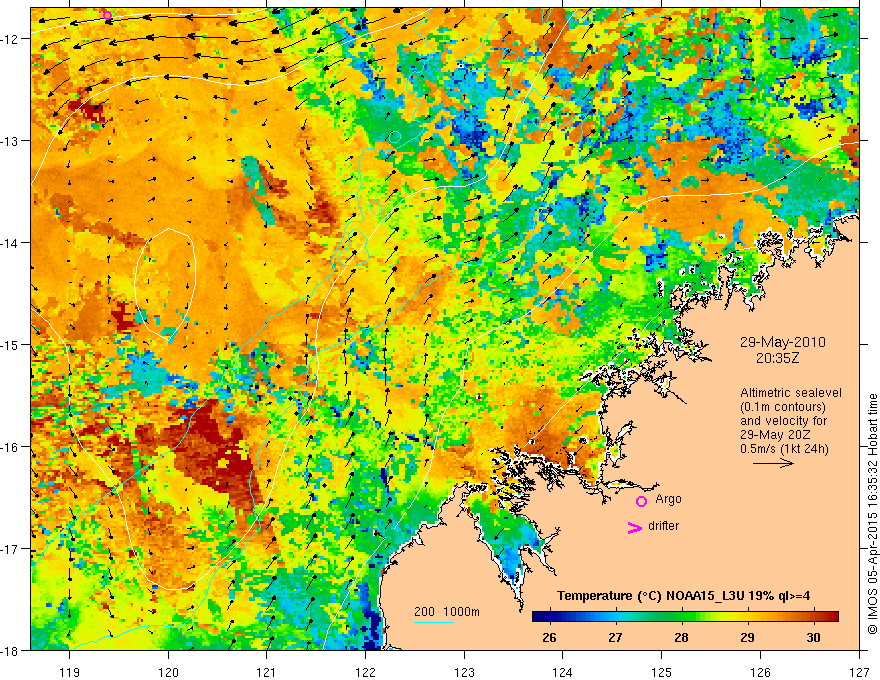This screenshot has width=880, height=680.
Task: Click the '29-May-2010' date text
Action: (x=782, y=342)
